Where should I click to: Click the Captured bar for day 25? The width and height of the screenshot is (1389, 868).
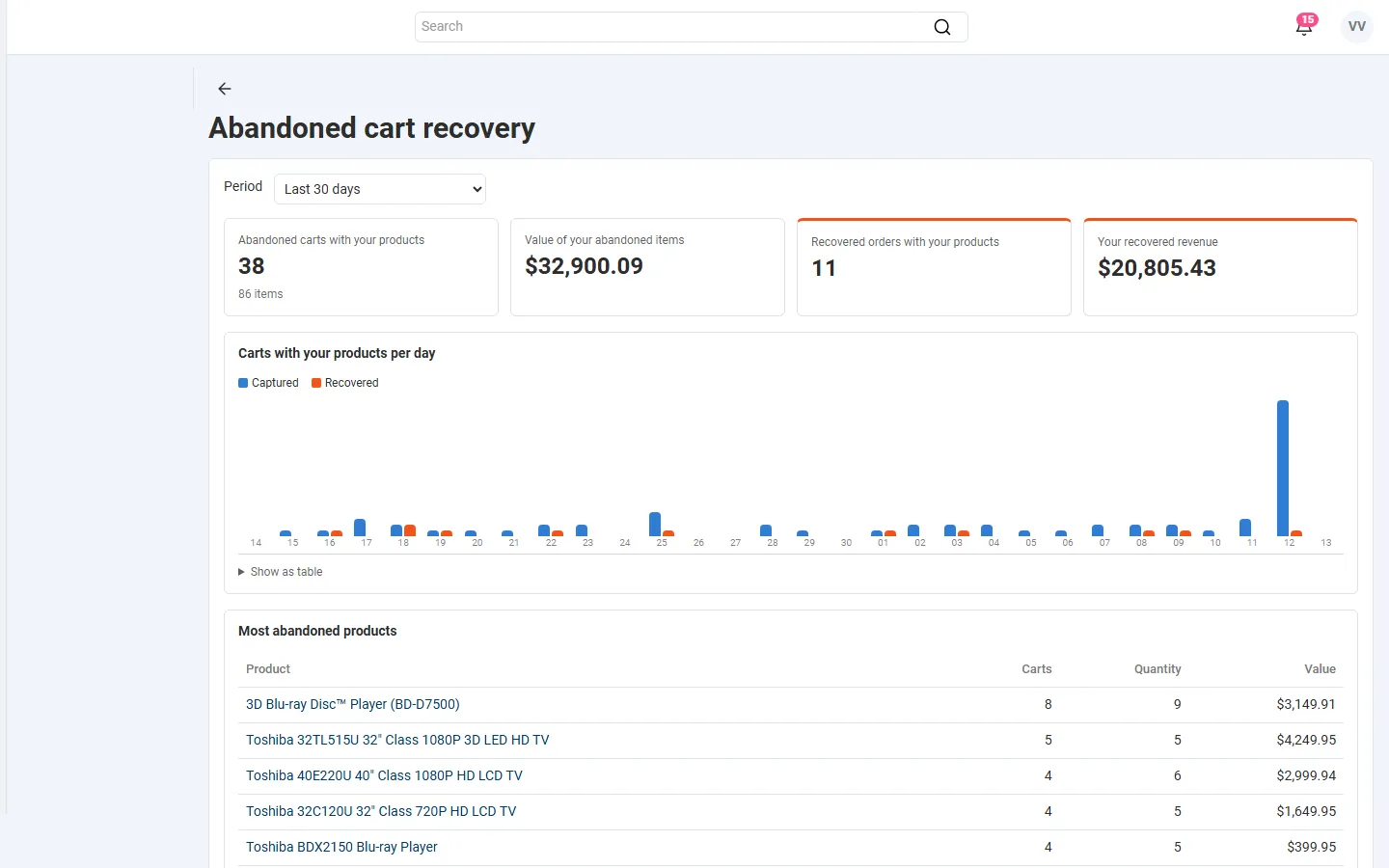point(655,524)
